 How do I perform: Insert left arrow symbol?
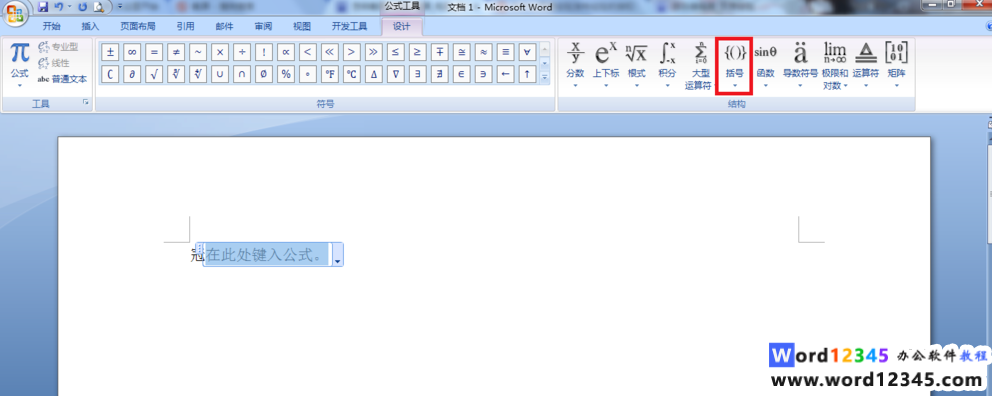click(504, 74)
